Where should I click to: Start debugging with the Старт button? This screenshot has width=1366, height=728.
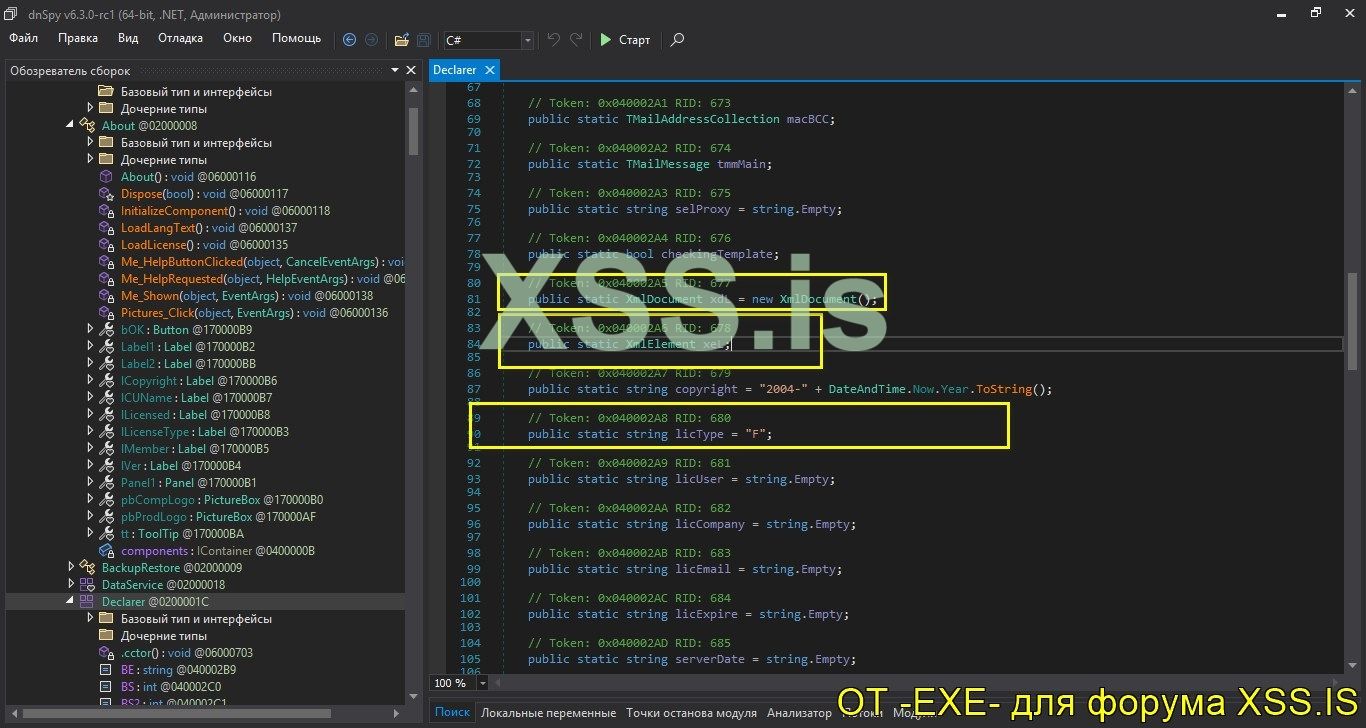click(625, 40)
